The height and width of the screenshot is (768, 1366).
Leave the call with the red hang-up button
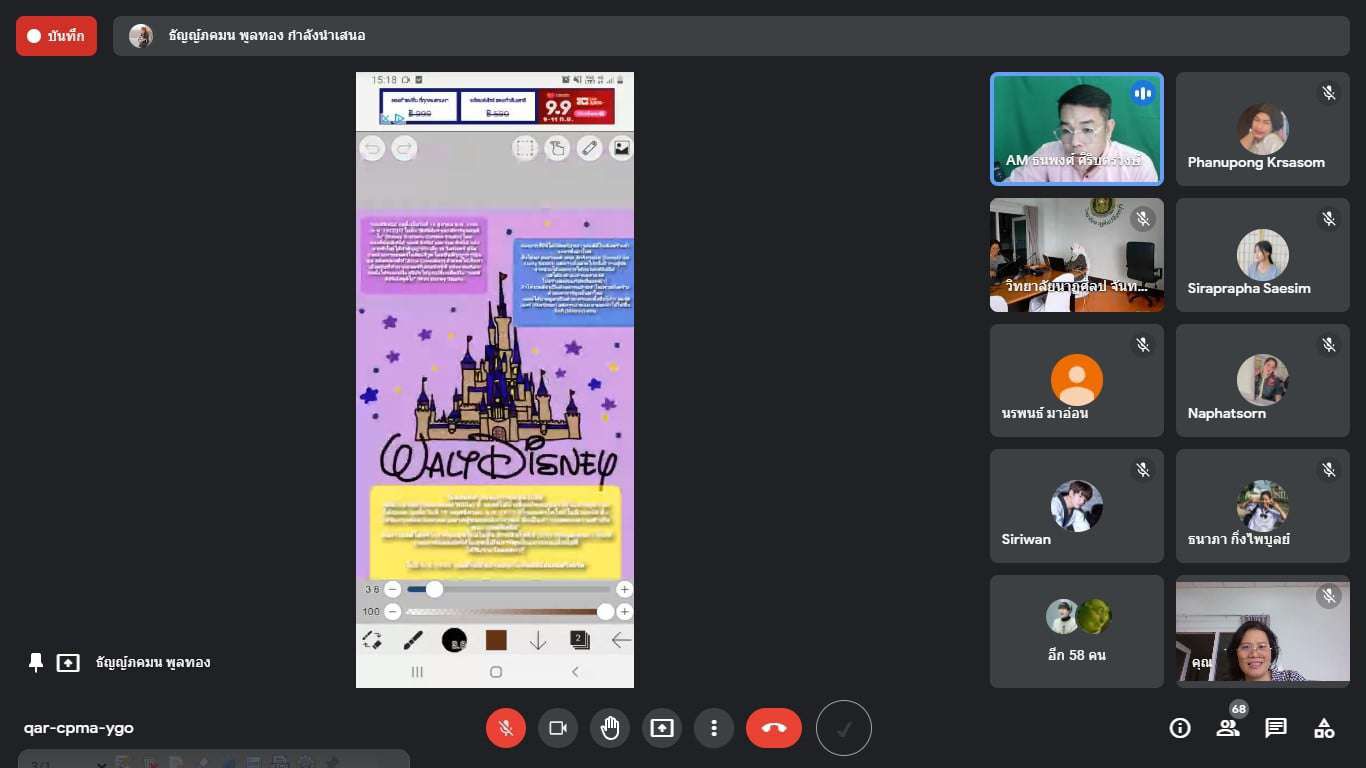click(x=773, y=728)
